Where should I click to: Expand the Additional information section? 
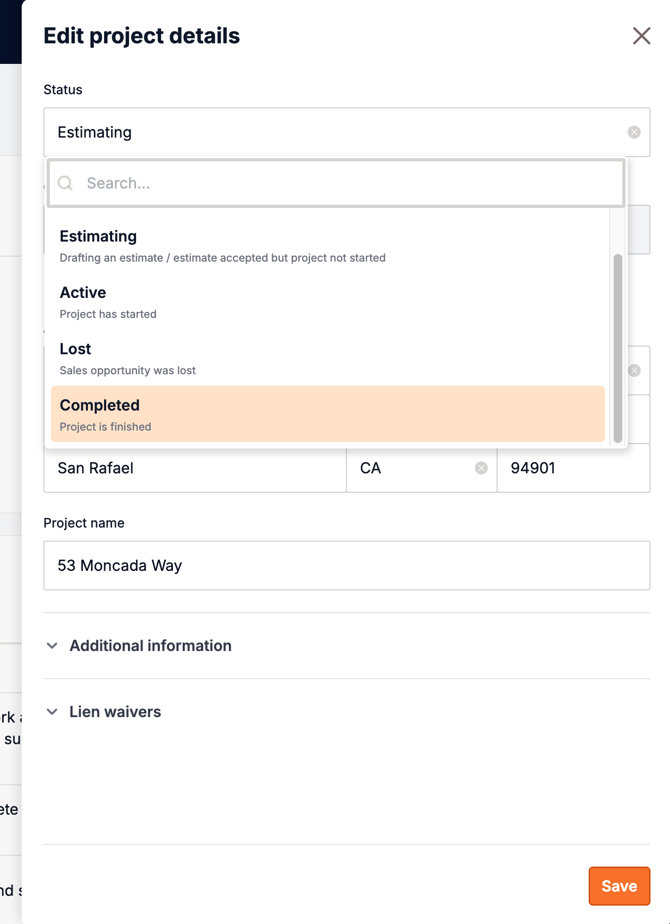[150, 646]
